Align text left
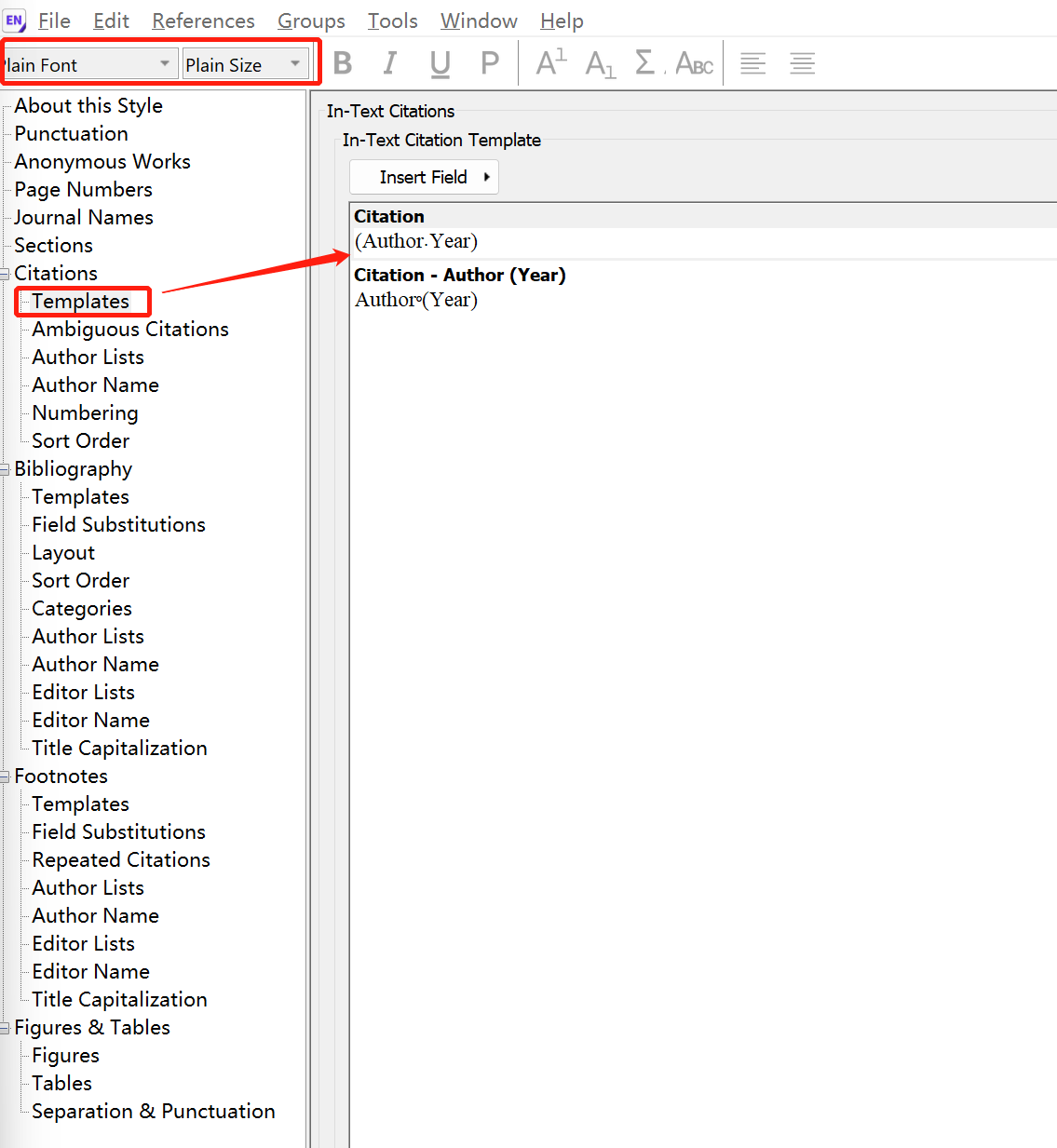Screen dimensions: 1057x1148 tap(752, 63)
